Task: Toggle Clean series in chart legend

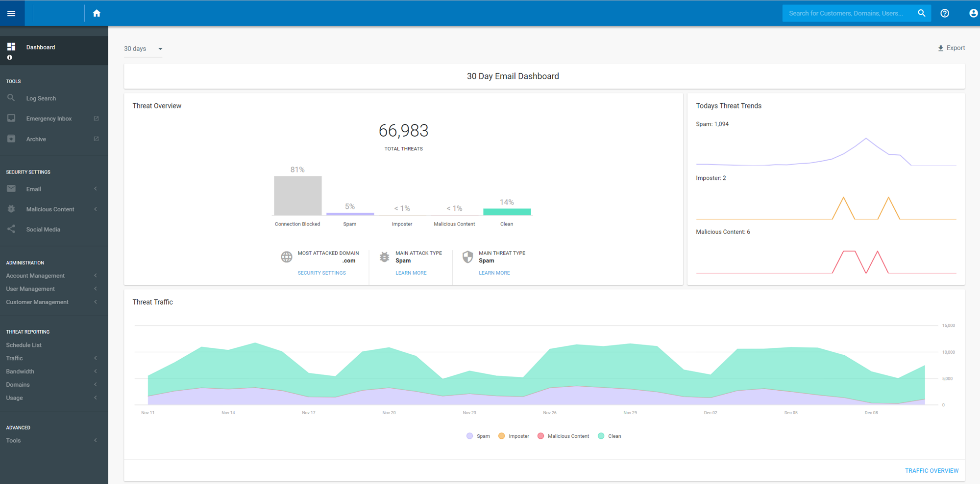Action: 610,436
